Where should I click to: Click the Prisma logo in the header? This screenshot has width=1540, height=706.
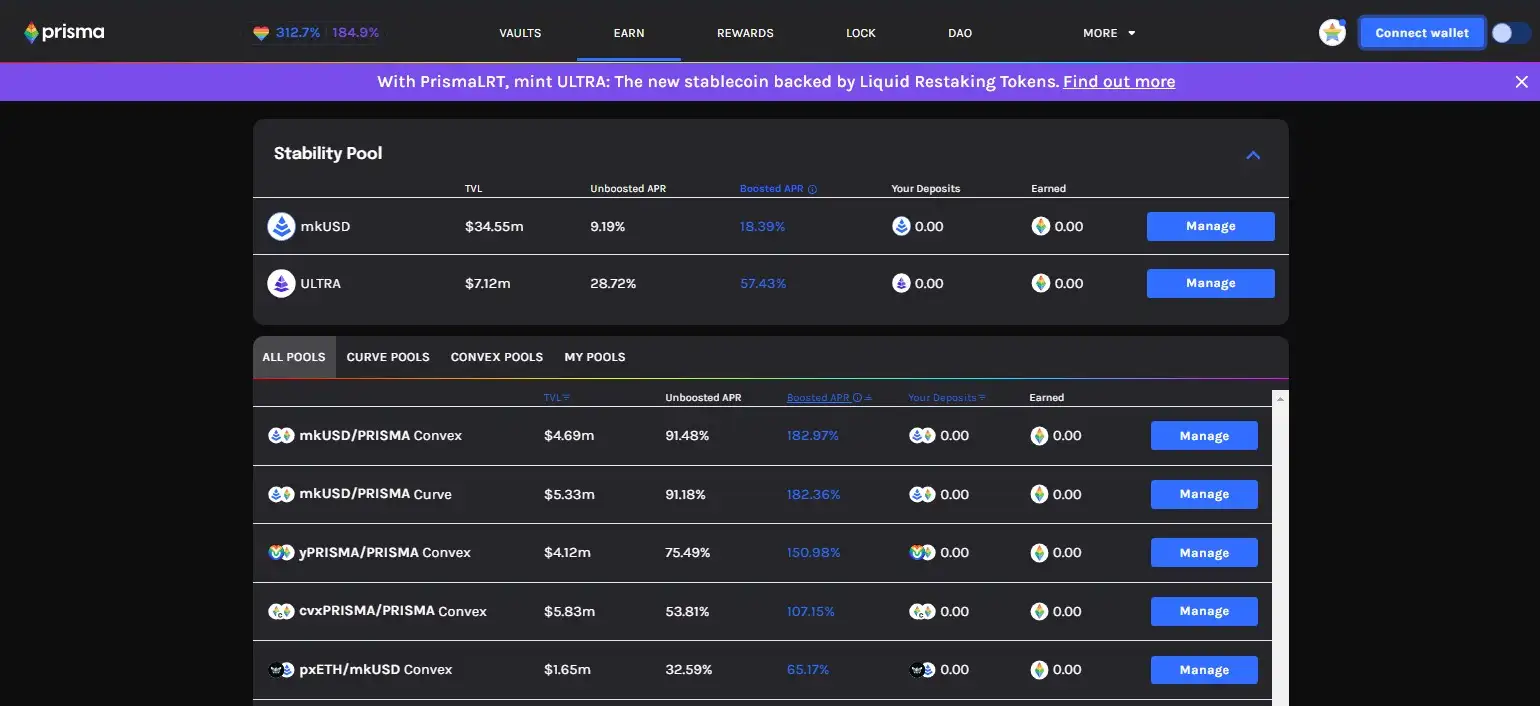click(x=64, y=33)
